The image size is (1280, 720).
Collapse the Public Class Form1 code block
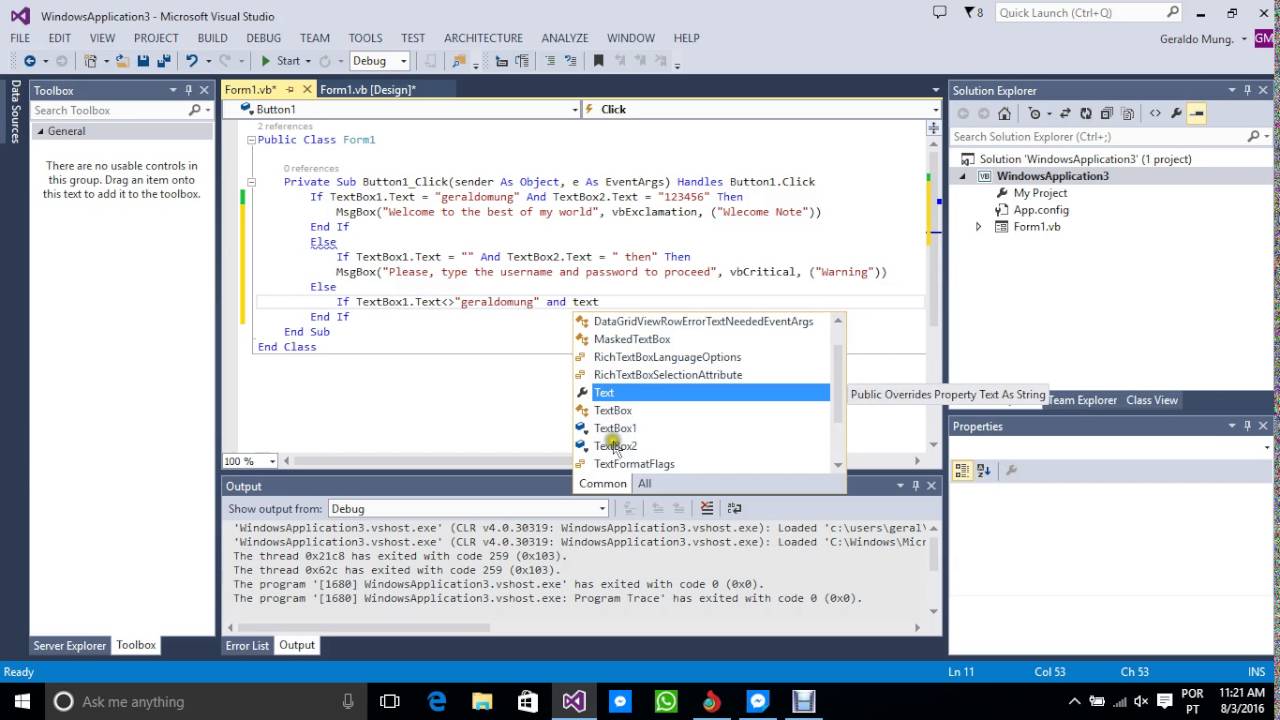(251, 140)
